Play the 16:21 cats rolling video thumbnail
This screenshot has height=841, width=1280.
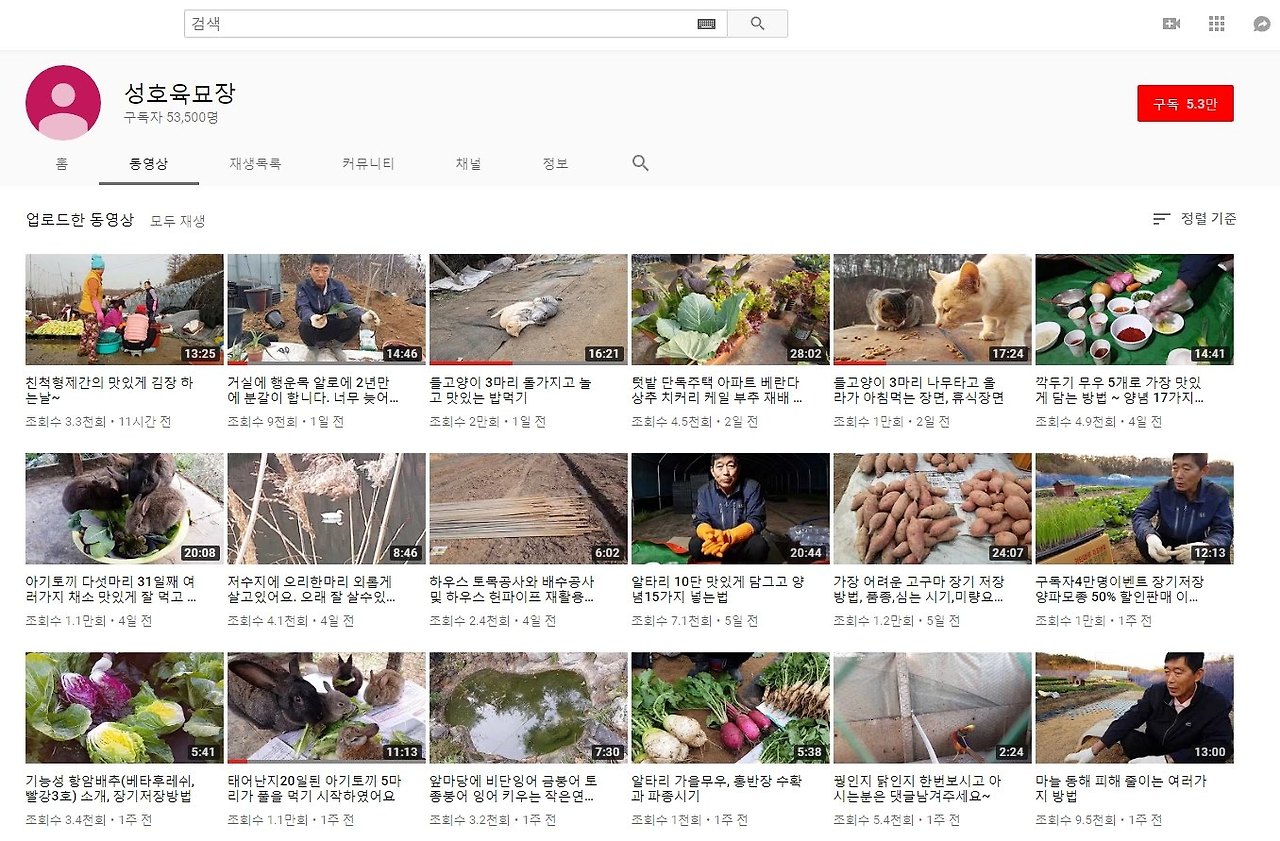[529, 309]
